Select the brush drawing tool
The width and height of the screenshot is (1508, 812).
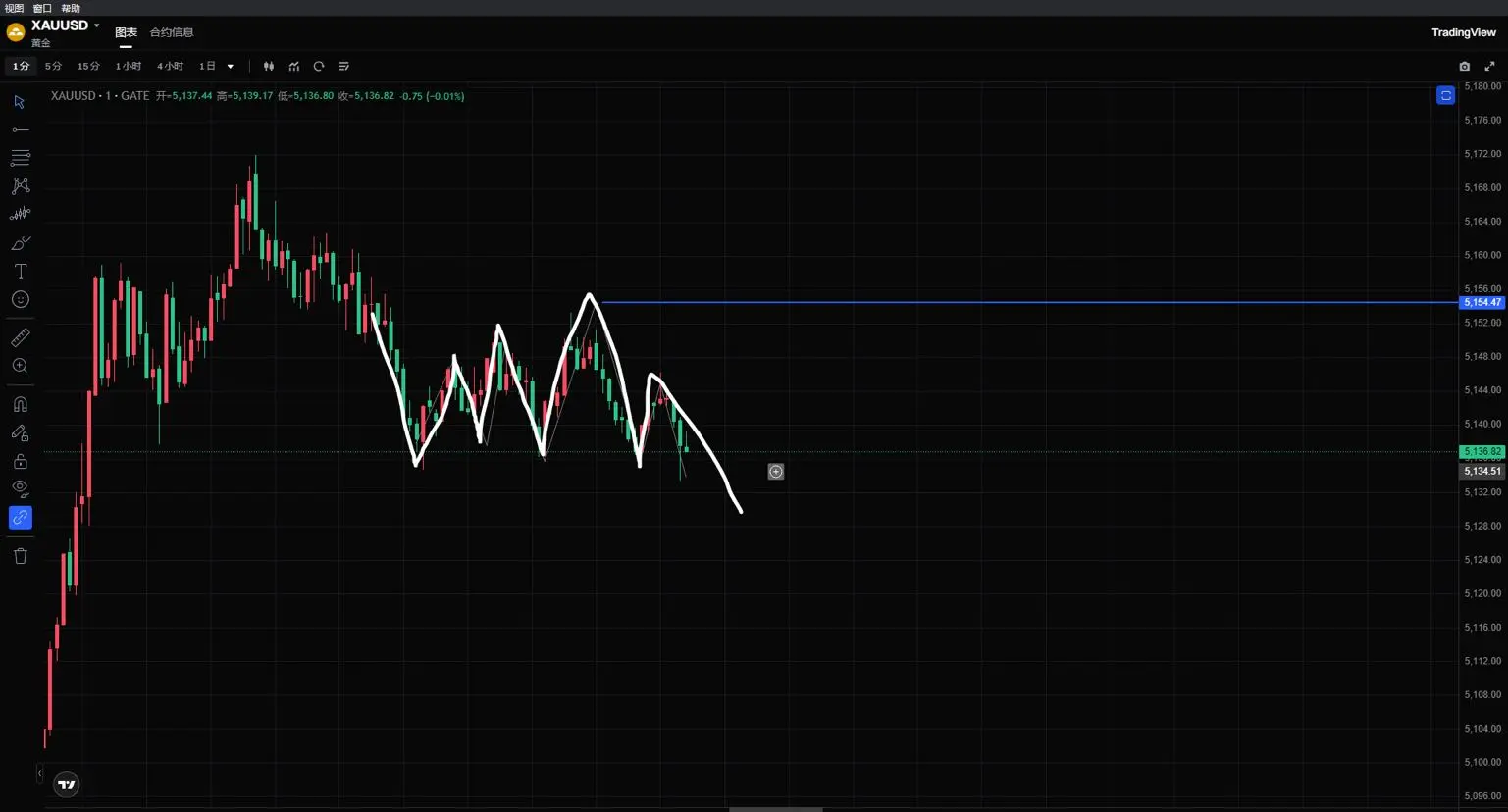pos(20,242)
